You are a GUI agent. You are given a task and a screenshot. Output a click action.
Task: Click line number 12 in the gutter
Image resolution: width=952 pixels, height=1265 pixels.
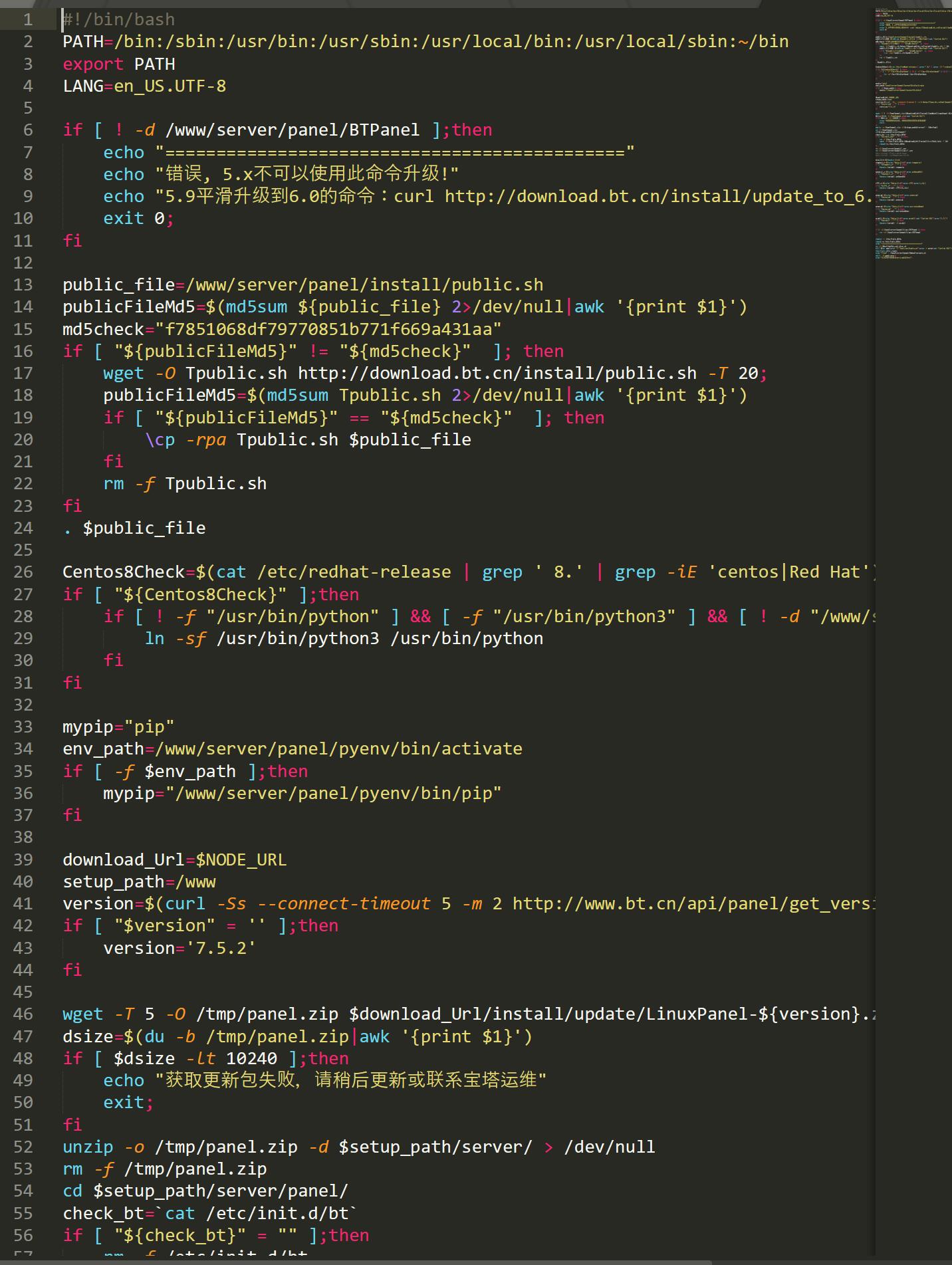[23, 263]
